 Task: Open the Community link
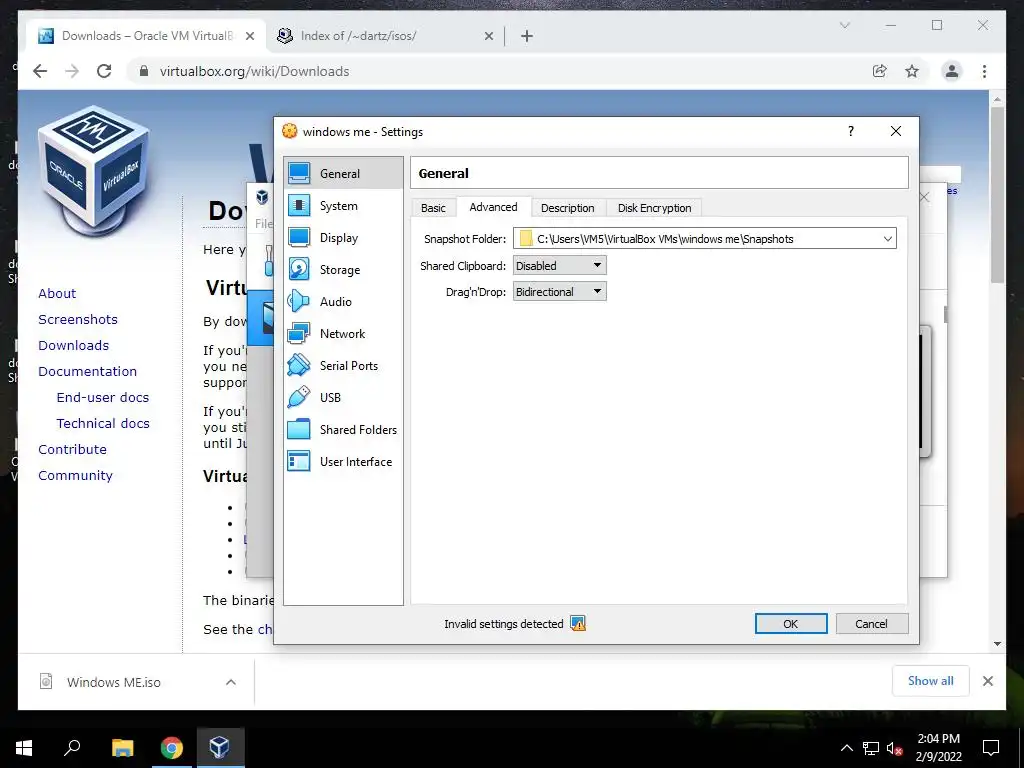coord(75,475)
